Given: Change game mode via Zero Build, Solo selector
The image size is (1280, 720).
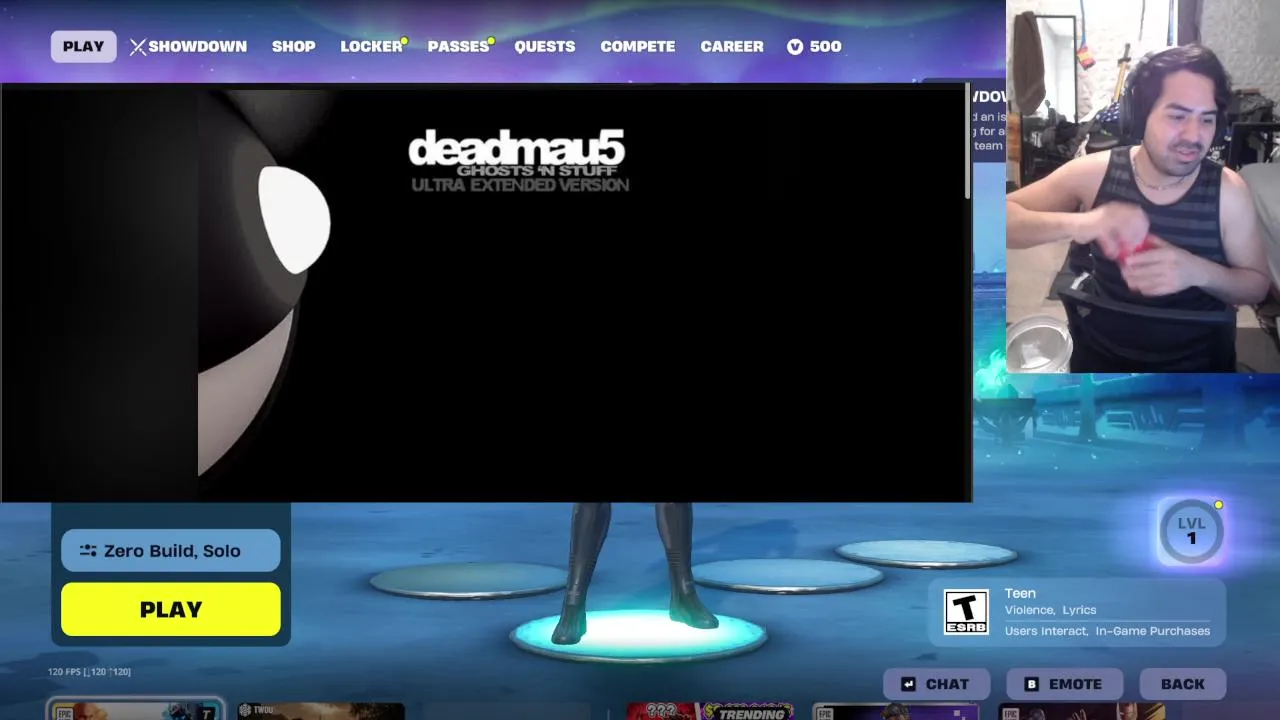Looking at the screenshot, I should (171, 551).
